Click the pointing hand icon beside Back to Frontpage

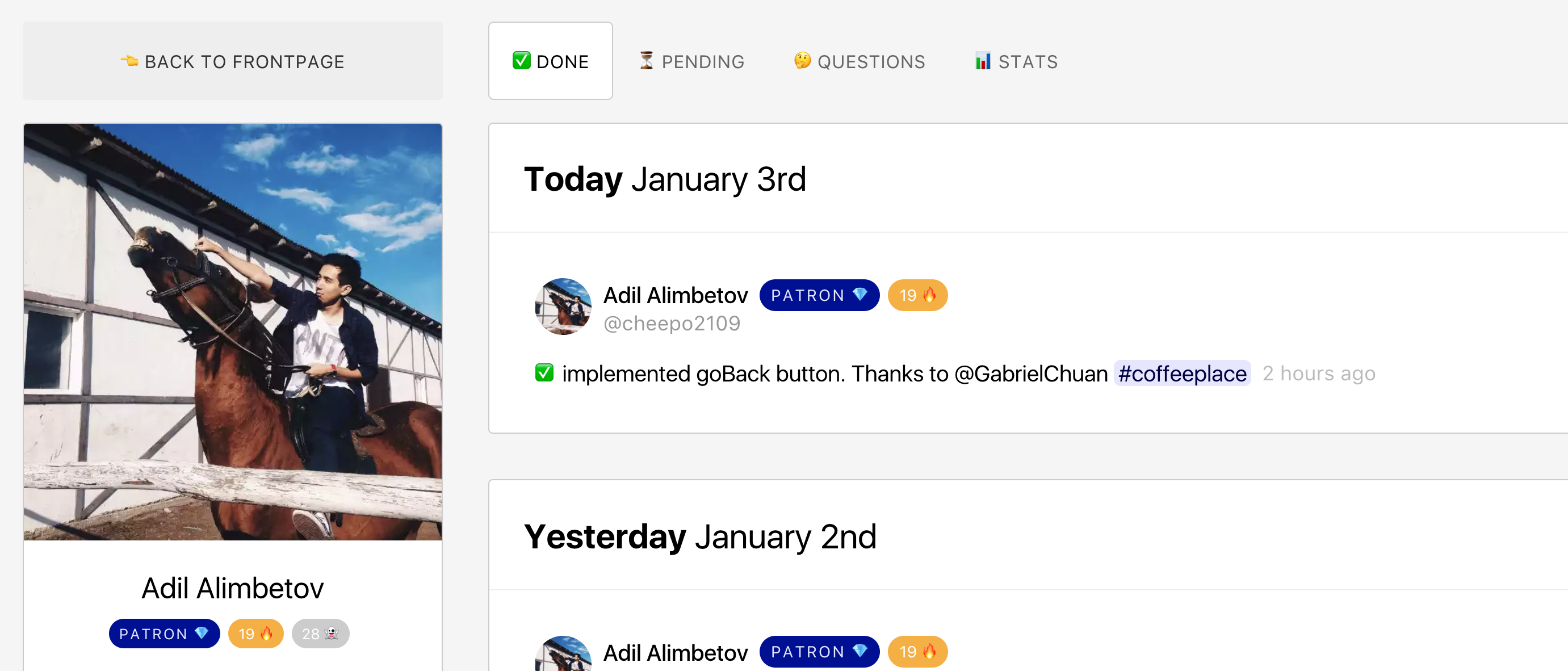point(129,61)
